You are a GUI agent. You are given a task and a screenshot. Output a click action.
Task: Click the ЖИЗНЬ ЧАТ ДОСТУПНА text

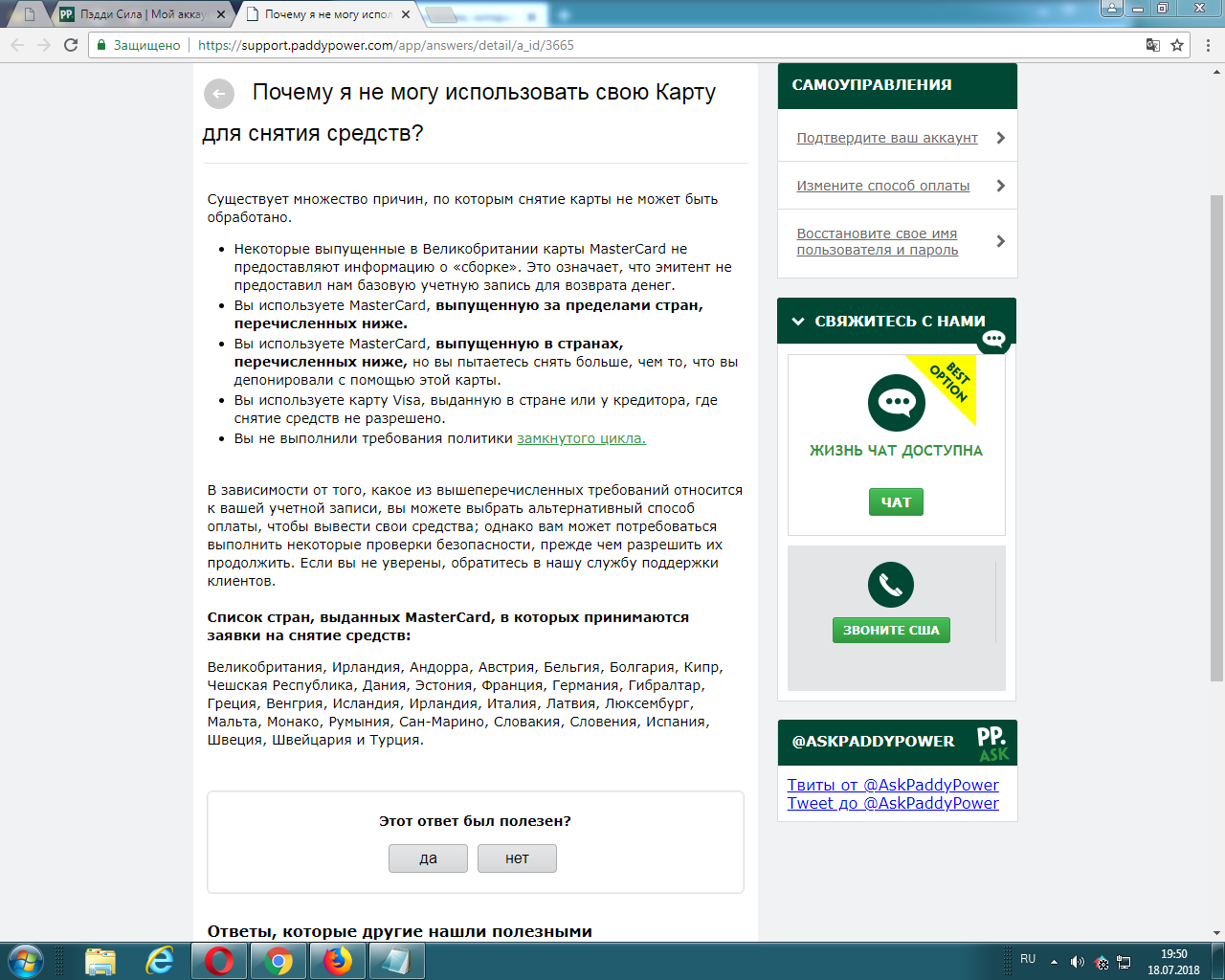pyautogui.click(x=896, y=451)
